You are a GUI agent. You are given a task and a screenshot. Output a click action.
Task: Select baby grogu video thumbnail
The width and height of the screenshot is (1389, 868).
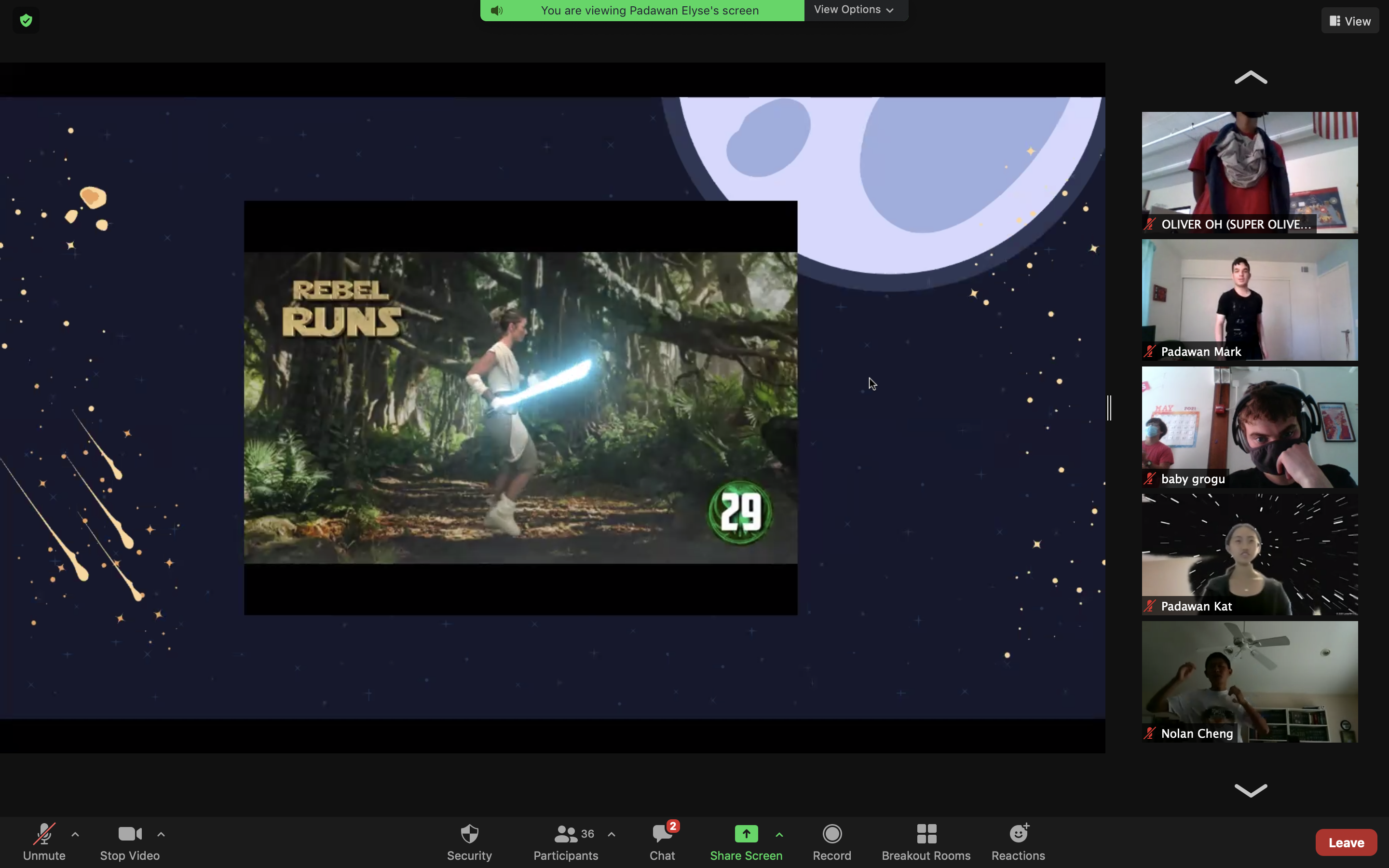click(x=1250, y=427)
